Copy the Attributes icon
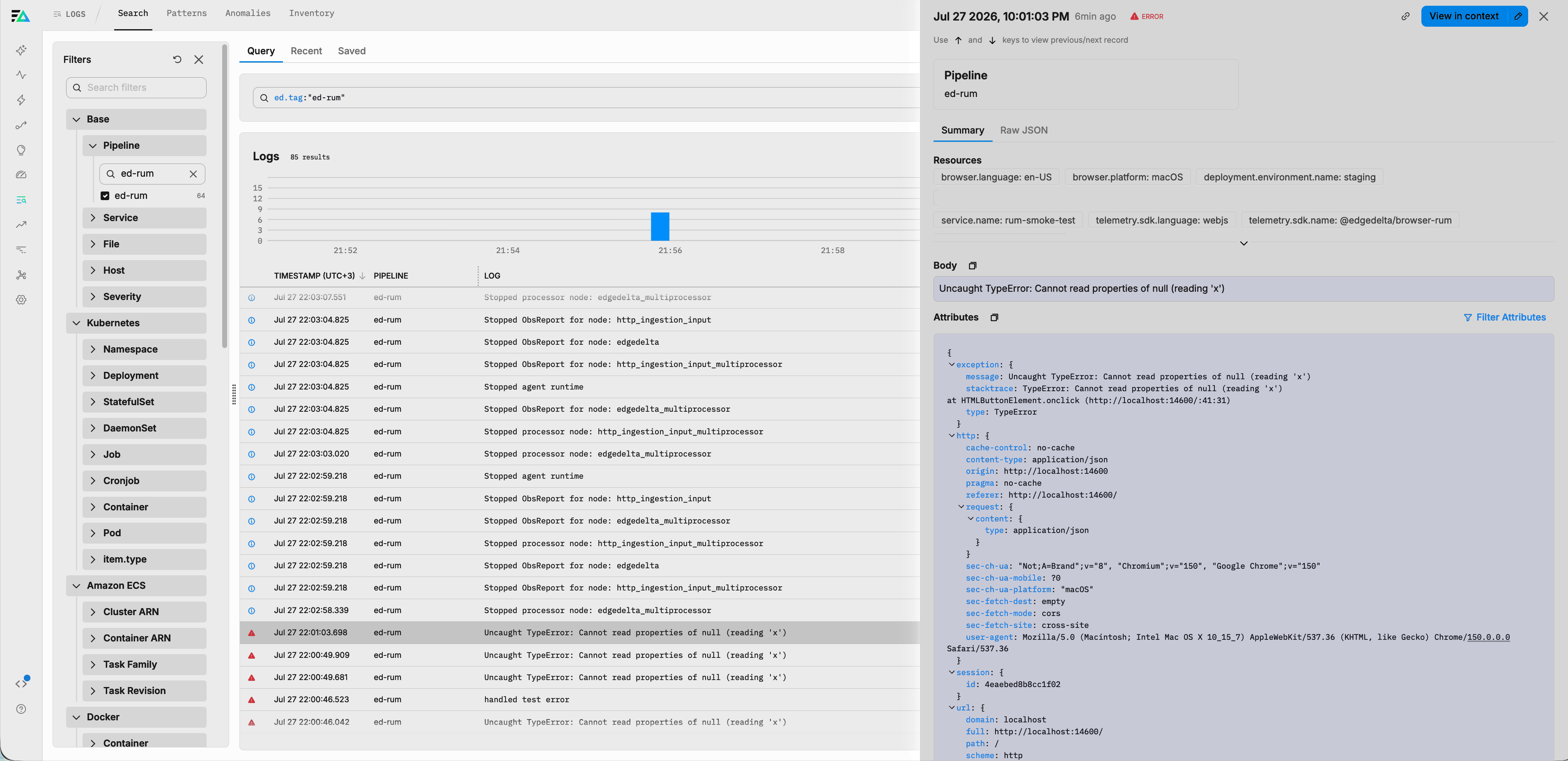This screenshot has height=761, width=1568. pos(995,317)
